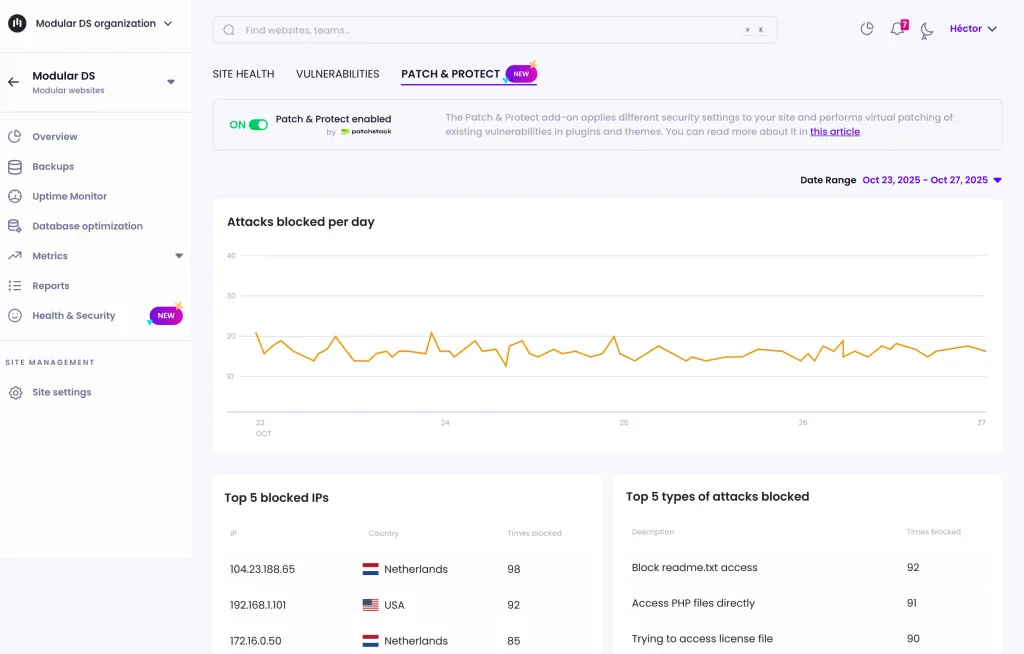This screenshot has height=654, width=1024.
Task: Disable the Patch & Protect toggle
Action: [x=258, y=125]
